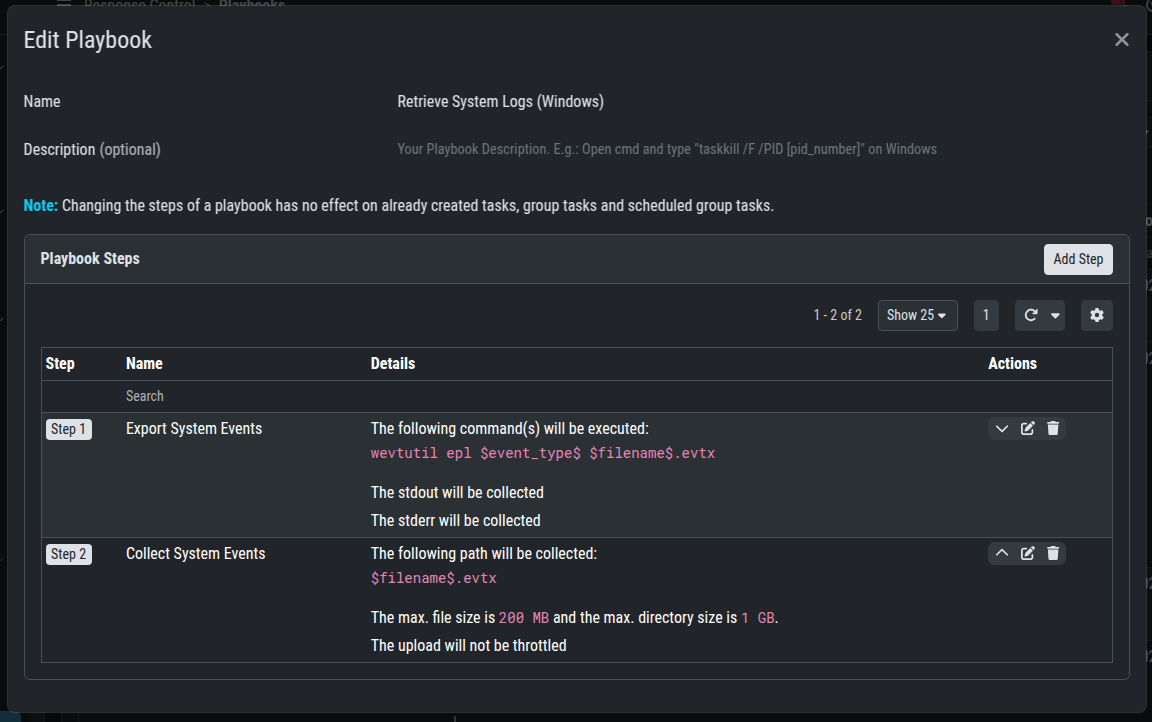Open the Show 25 rows dropdown

tap(917, 316)
